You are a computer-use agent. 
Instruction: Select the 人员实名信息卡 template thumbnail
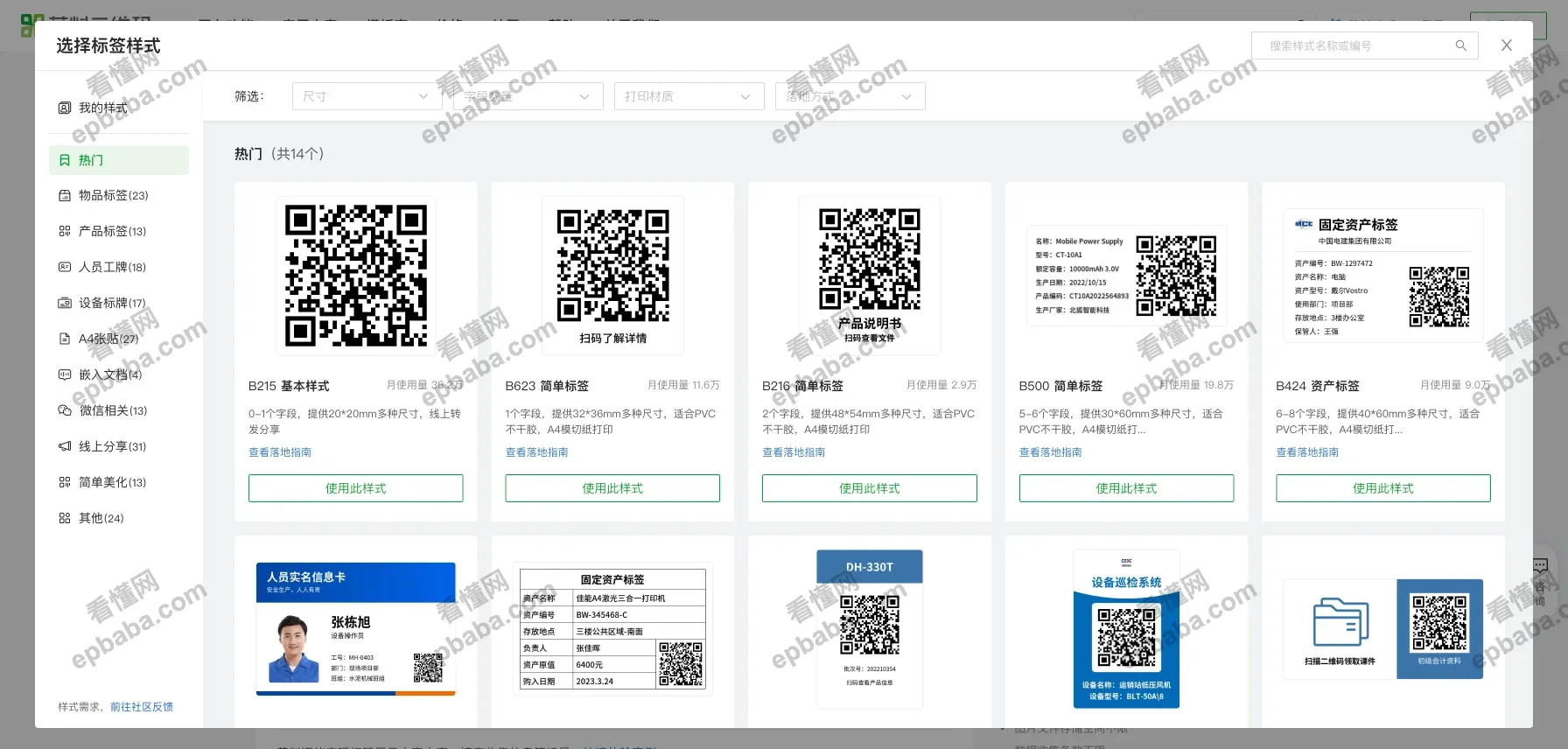pos(355,628)
